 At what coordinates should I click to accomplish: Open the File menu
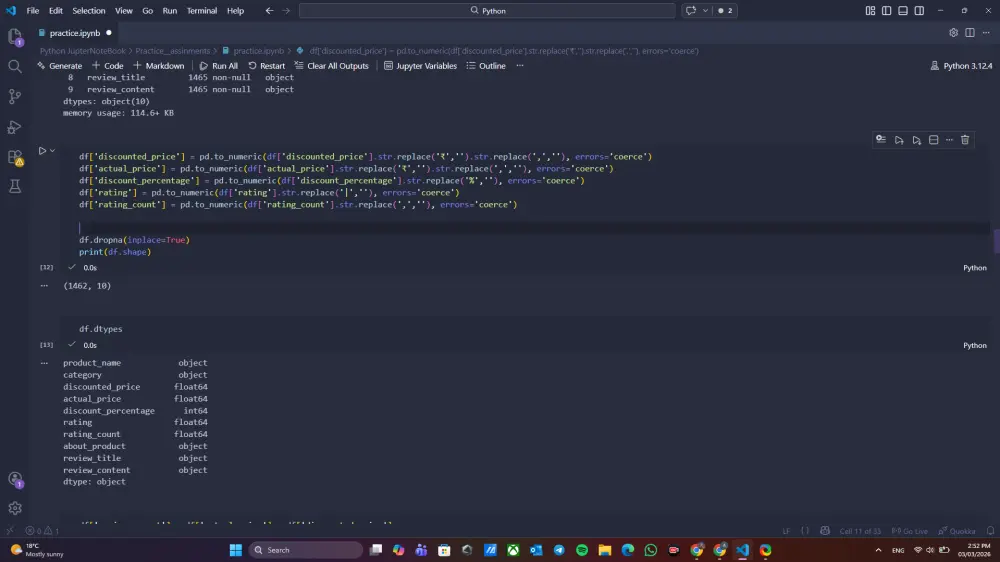33,11
